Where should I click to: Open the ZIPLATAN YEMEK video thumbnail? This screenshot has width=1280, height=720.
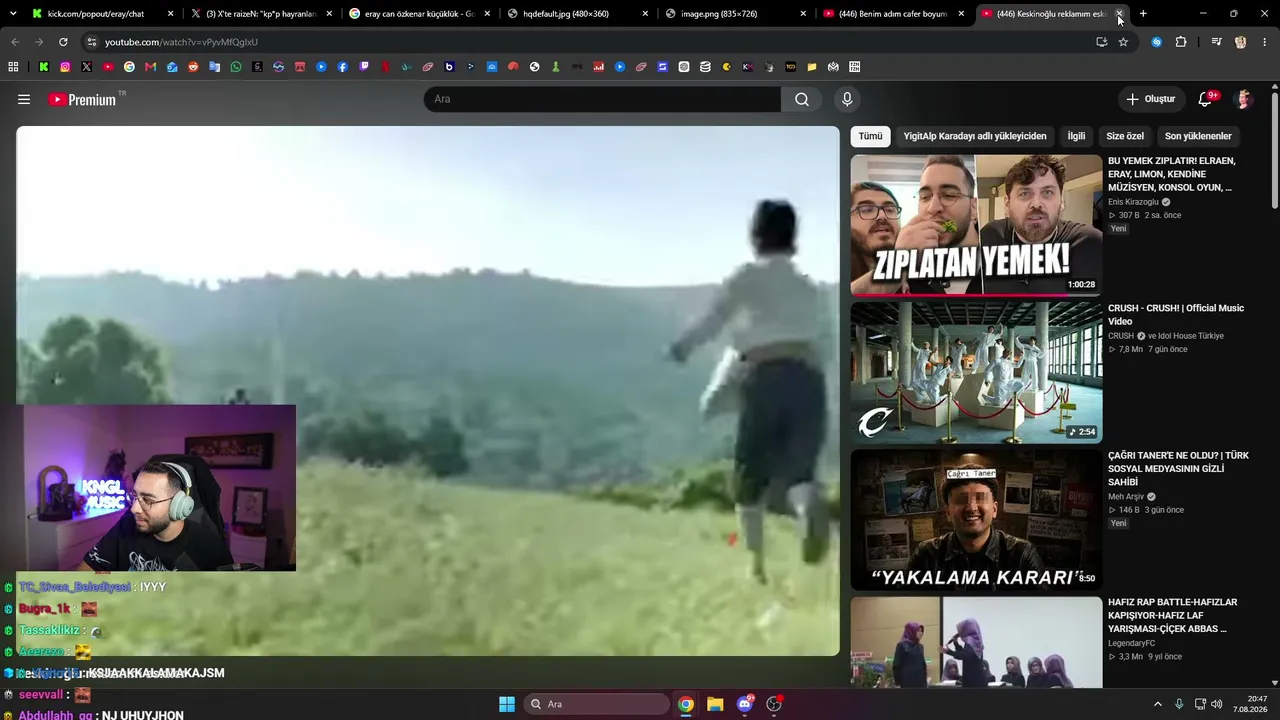[x=976, y=225]
